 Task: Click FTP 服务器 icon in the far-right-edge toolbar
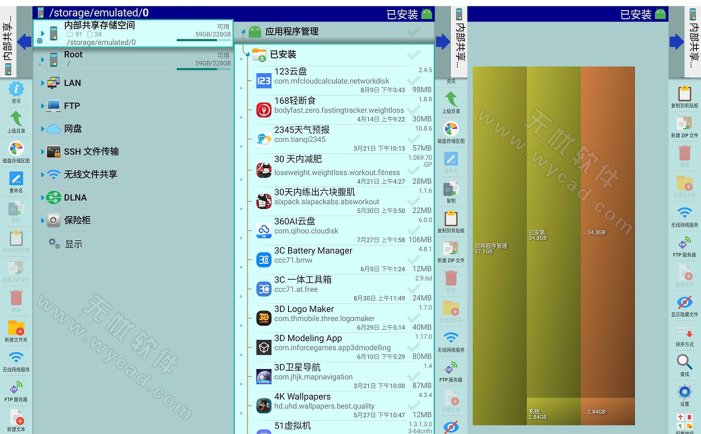pyautogui.click(x=684, y=243)
